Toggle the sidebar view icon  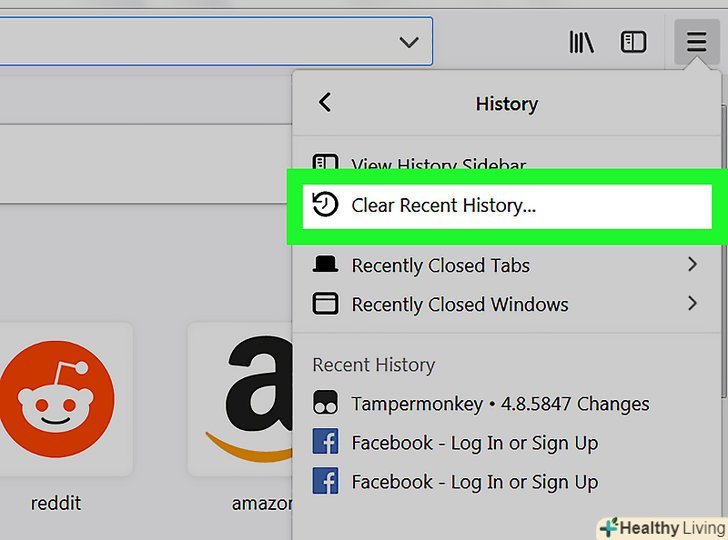tap(633, 43)
